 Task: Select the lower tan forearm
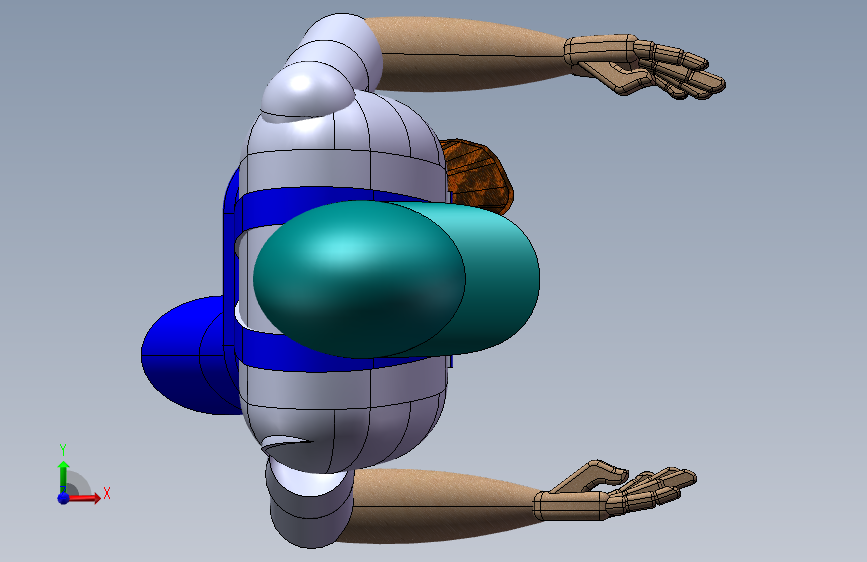pos(442,506)
